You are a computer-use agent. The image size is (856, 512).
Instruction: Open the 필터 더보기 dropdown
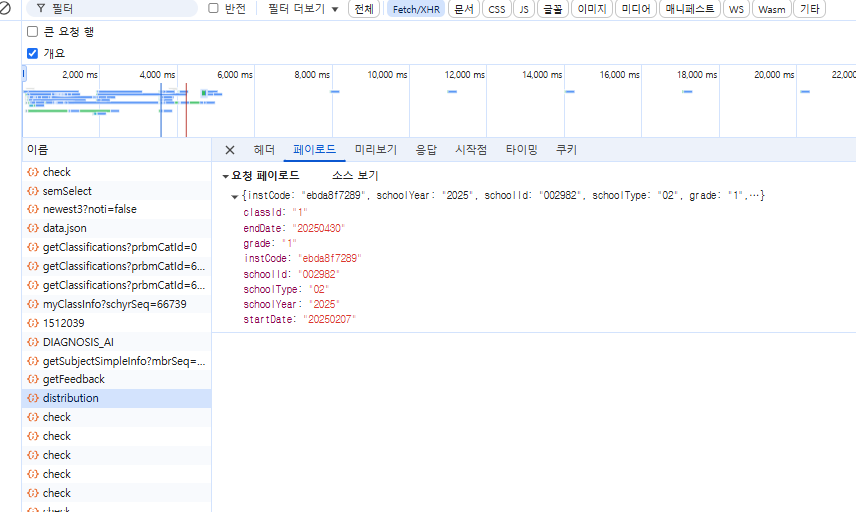pyautogui.click(x=303, y=9)
